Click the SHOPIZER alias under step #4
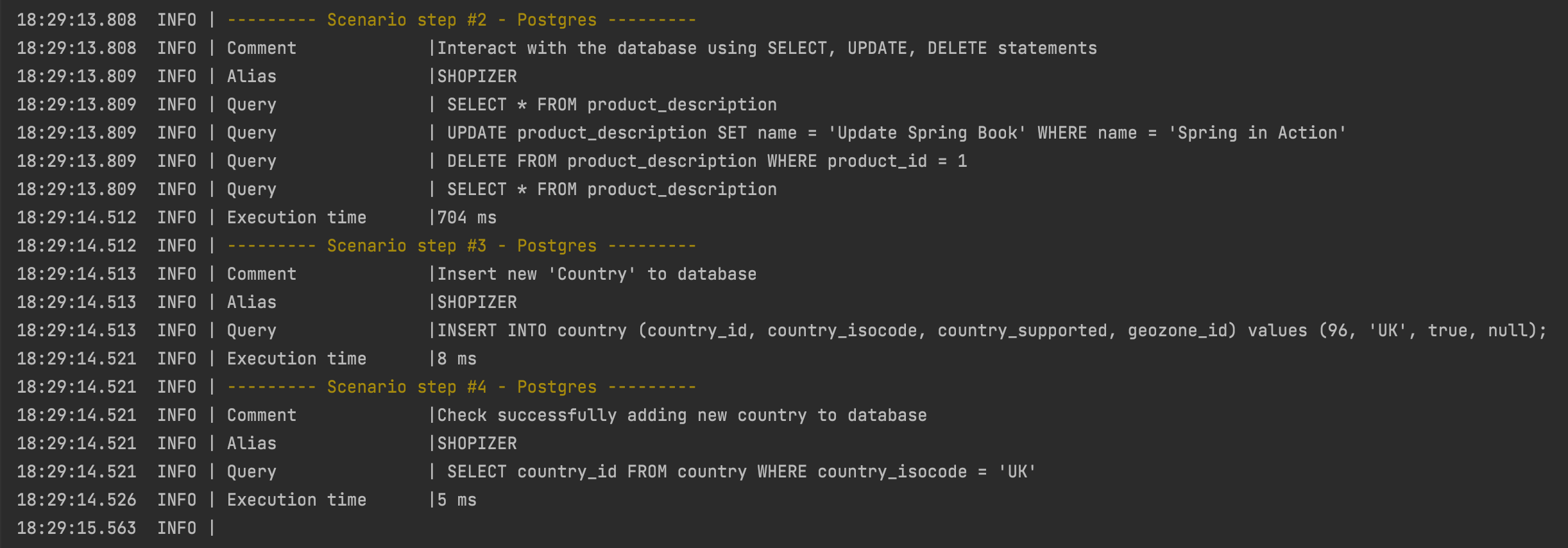1568x548 pixels. tap(477, 443)
